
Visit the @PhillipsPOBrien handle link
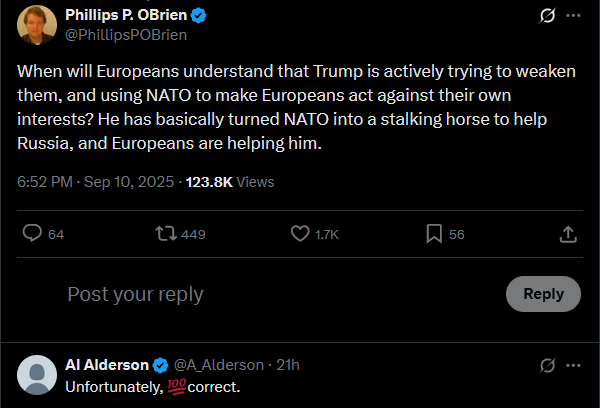coord(125,34)
